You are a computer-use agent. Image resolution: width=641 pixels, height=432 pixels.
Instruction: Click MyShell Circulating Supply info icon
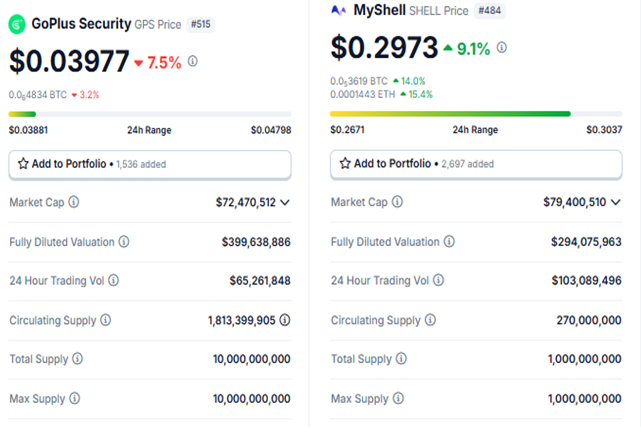[431, 320]
